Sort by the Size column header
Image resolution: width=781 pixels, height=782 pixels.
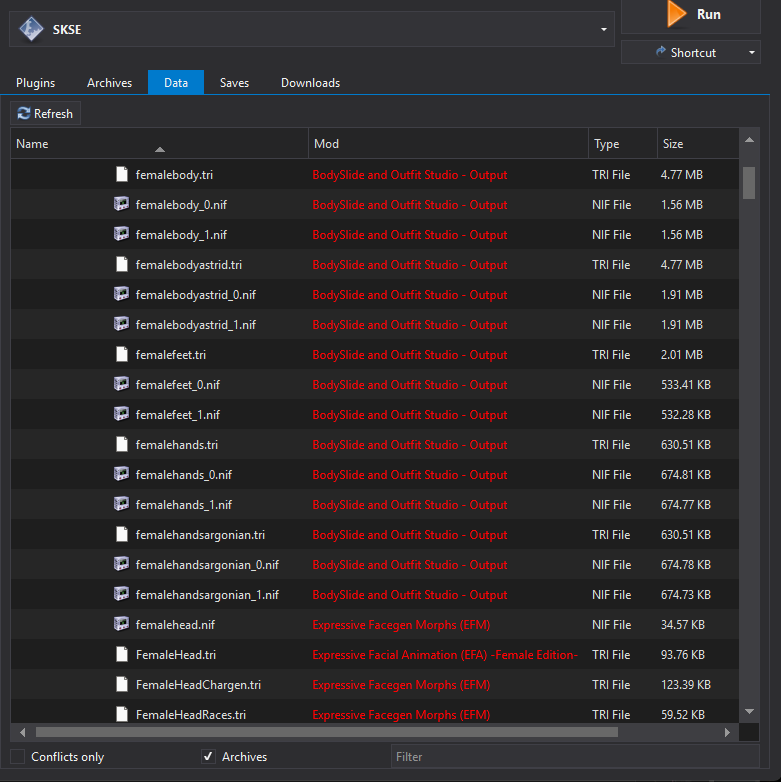(x=698, y=144)
